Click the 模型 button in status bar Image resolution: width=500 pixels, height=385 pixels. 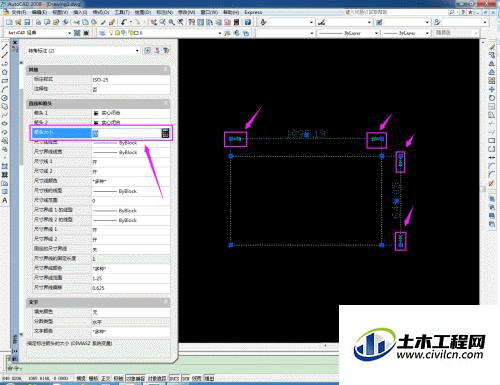point(209,378)
